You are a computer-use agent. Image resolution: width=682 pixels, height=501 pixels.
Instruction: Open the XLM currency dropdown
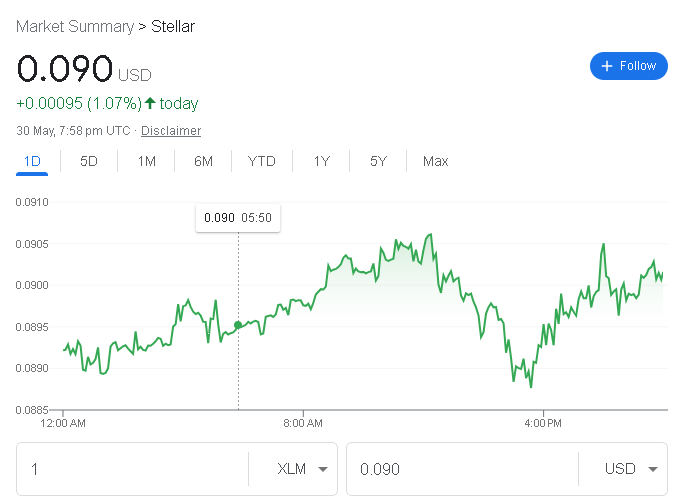tap(301, 469)
